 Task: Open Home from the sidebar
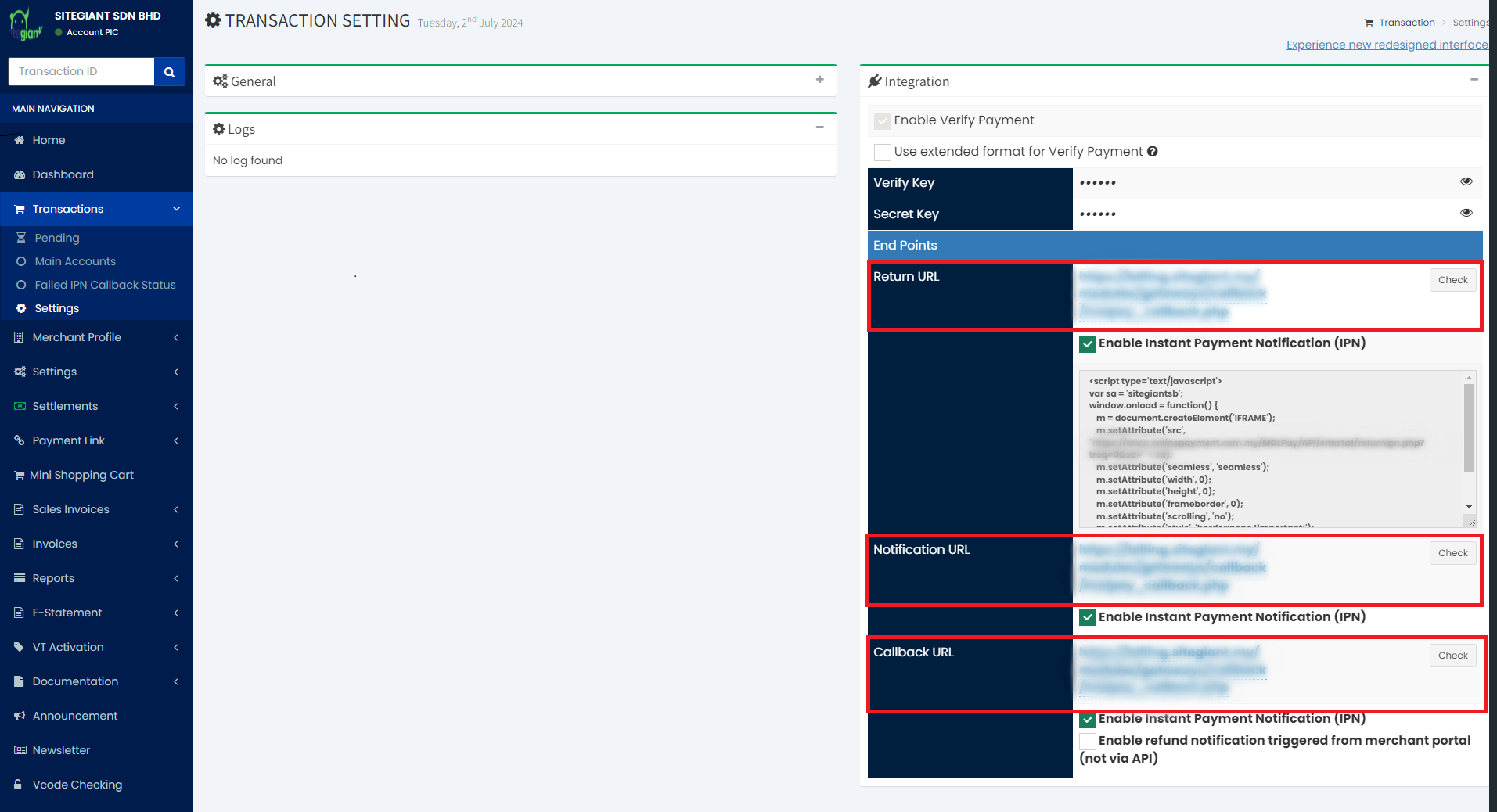click(49, 140)
